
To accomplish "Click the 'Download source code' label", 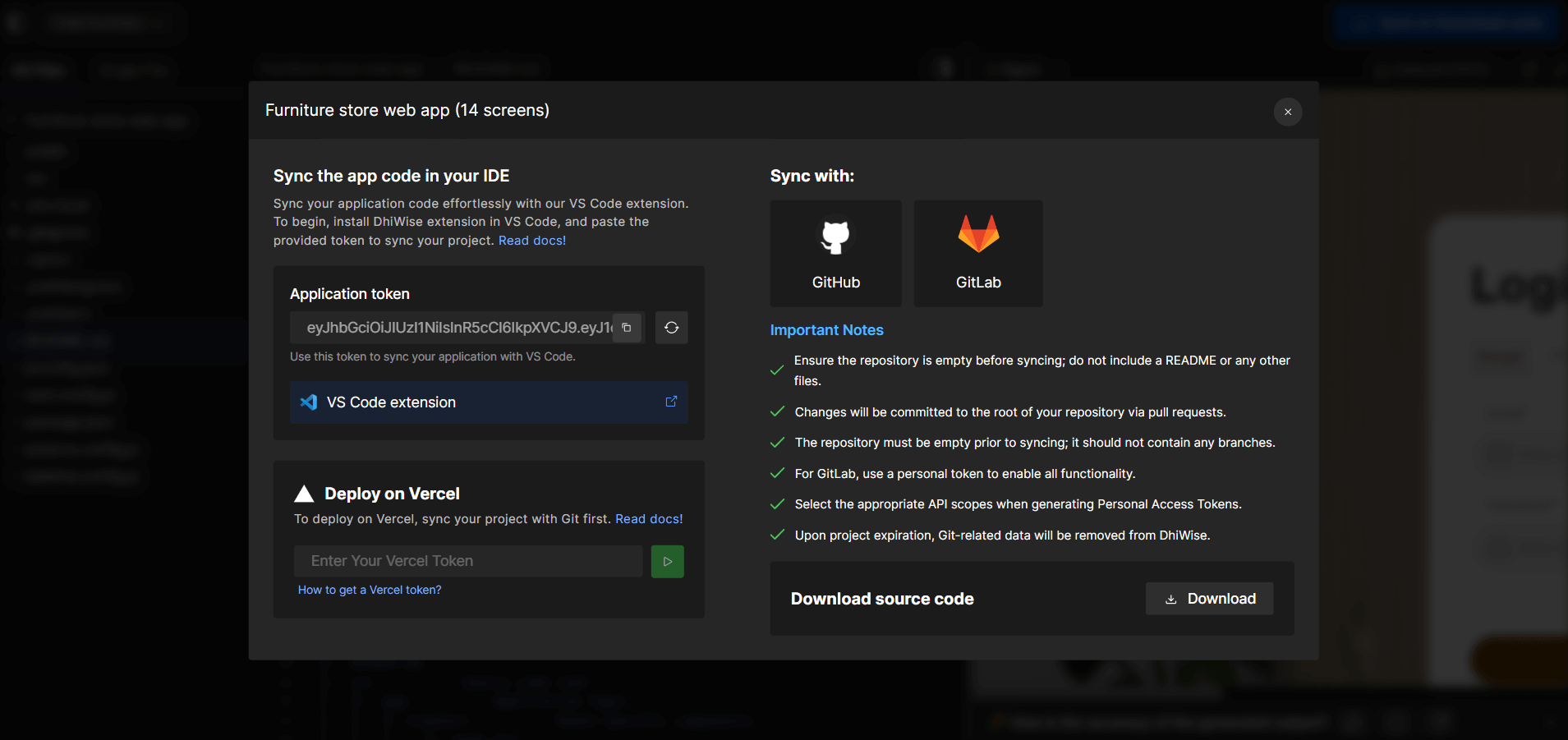I will pyautogui.click(x=882, y=599).
